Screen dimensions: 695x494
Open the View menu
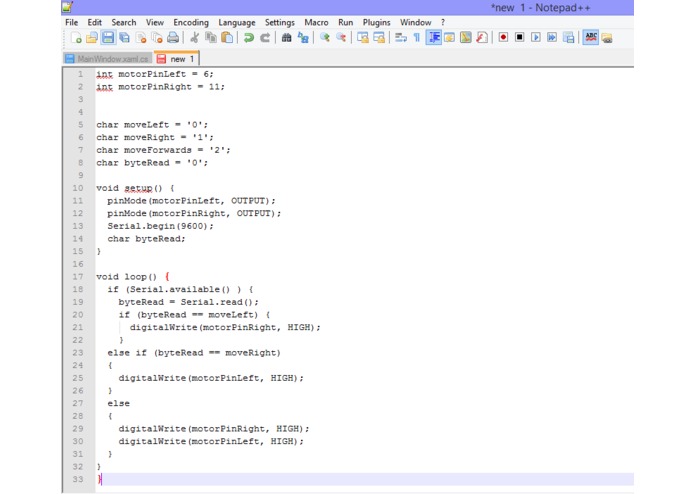pyautogui.click(x=155, y=22)
